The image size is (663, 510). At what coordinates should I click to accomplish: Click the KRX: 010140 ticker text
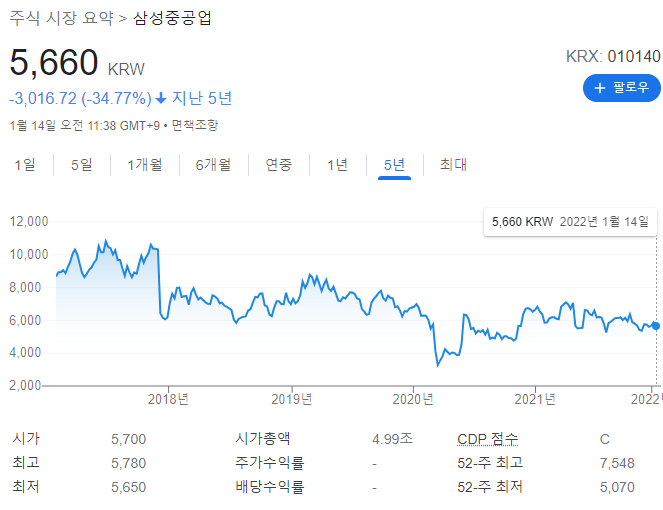click(x=613, y=56)
